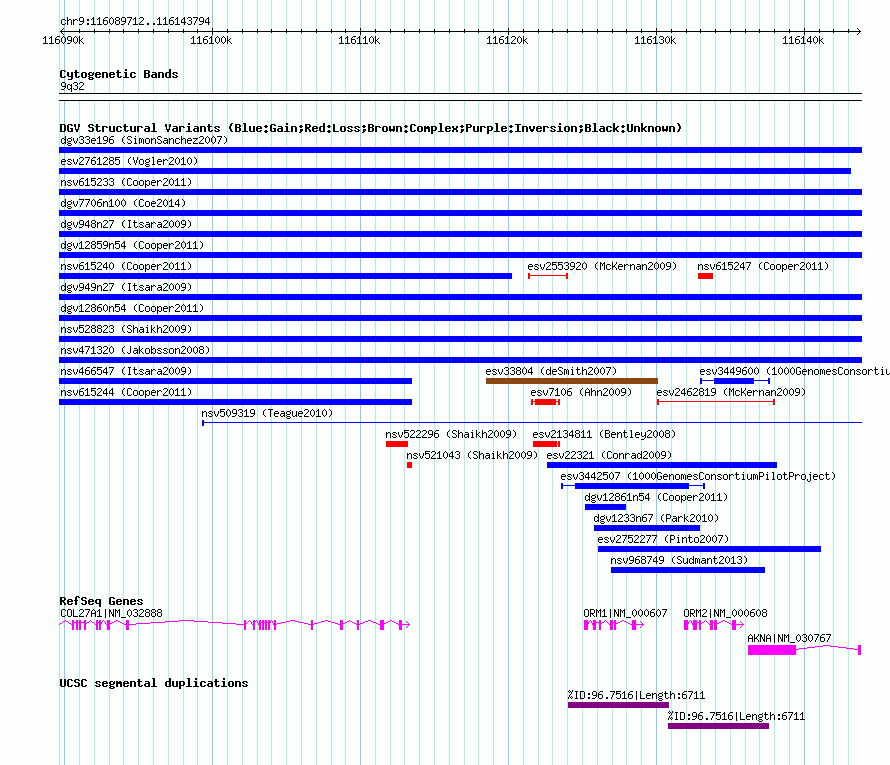This screenshot has width=890, height=765.
Task: Select the esv2553920 (McKernan2009) red loss feature
Action: [548, 276]
